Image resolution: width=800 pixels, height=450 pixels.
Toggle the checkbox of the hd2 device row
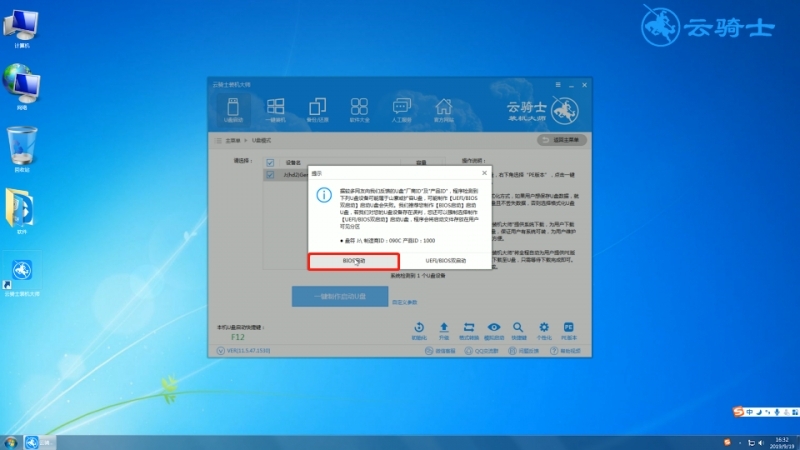[270, 174]
